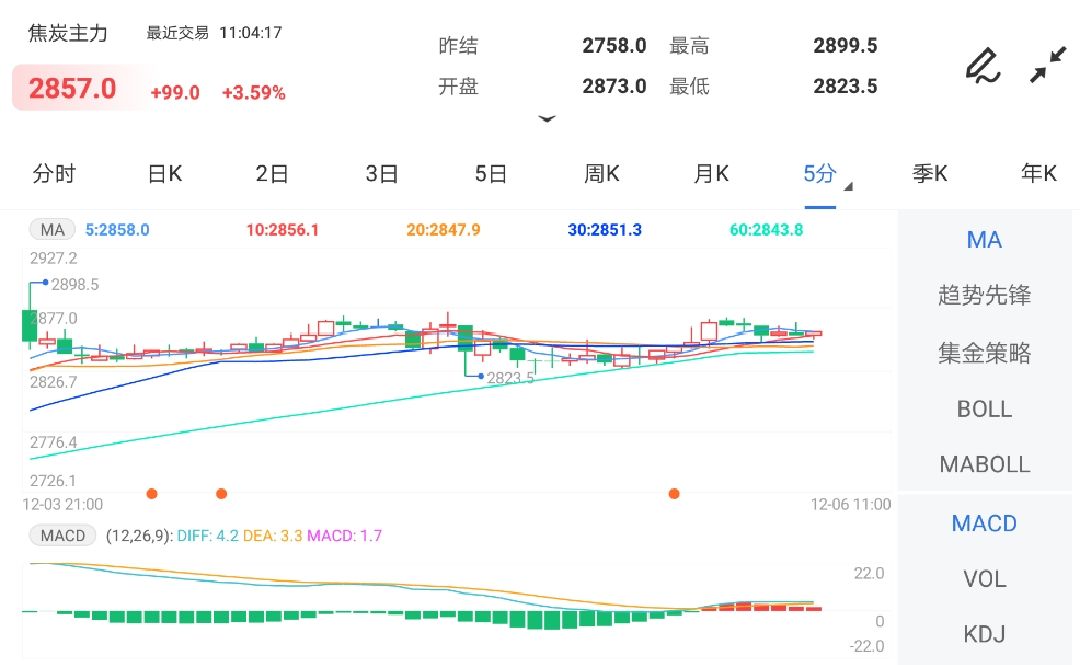Click the 最高 value 2899.5
Screen dimensions: 1080x665
point(845,45)
